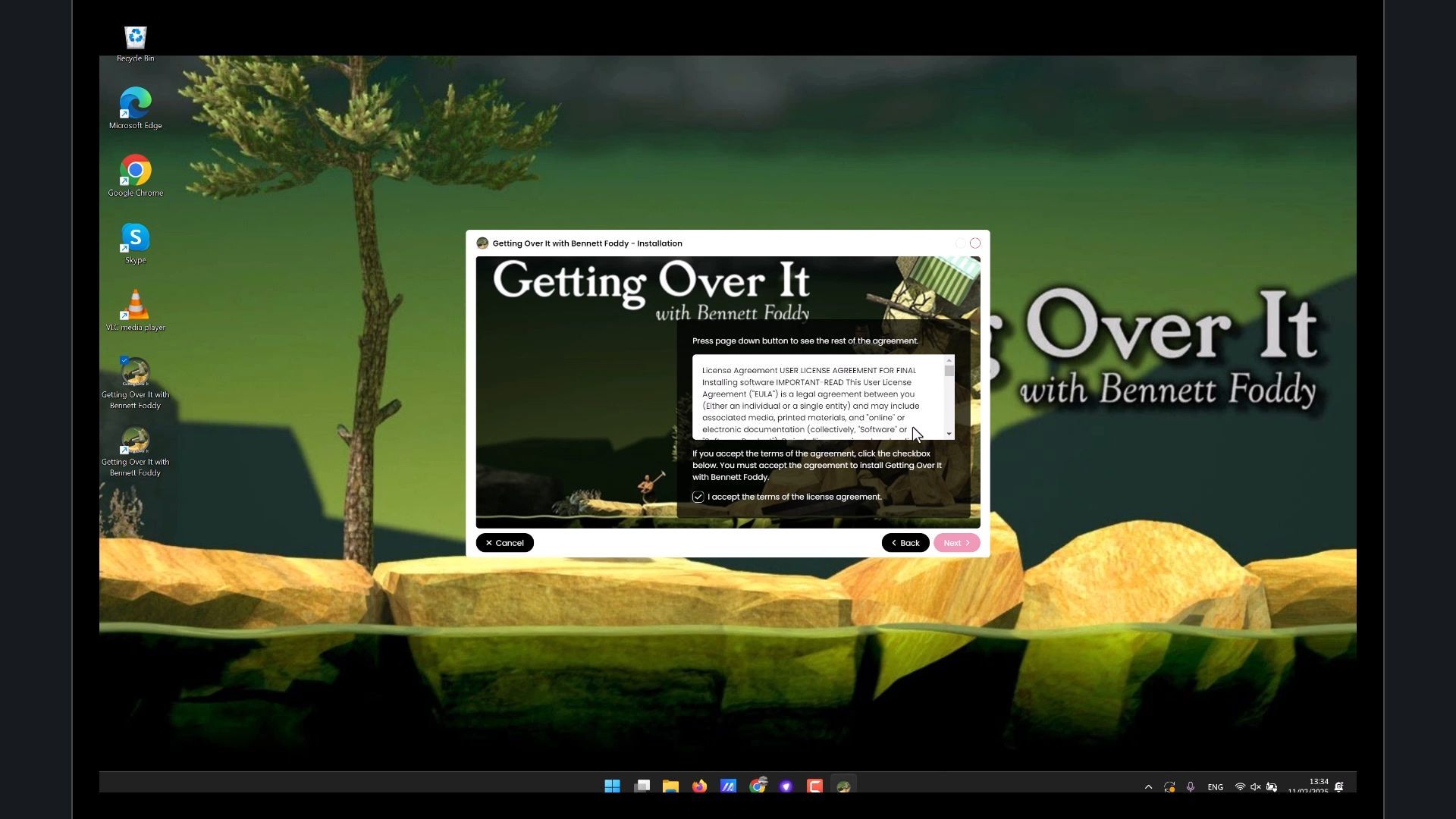Screen dimensions: 1456x819
Task: Go Back in the installer
Action: click(905, 543)
